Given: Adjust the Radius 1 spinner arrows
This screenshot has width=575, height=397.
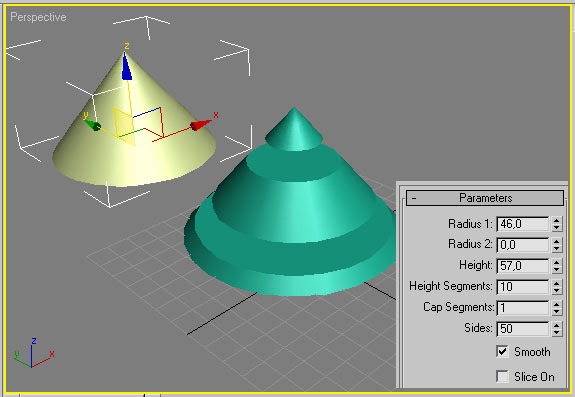Looking at the screenshot, I should point(556,224).
